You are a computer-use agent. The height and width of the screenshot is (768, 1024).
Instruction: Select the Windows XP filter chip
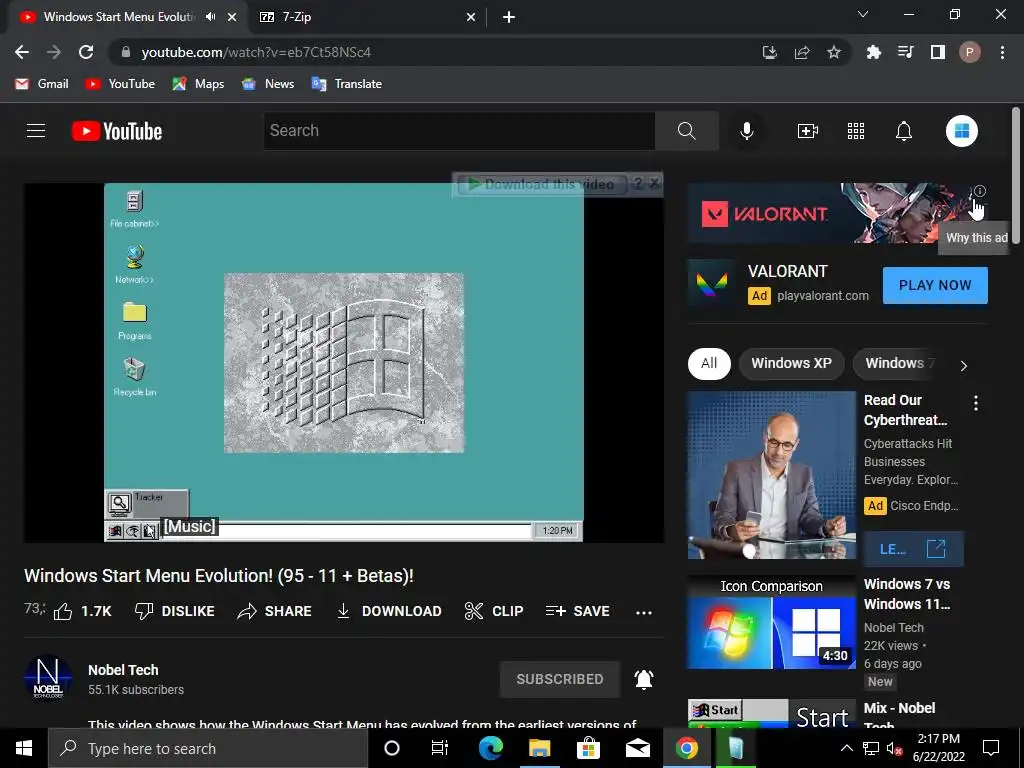(791, 363)
